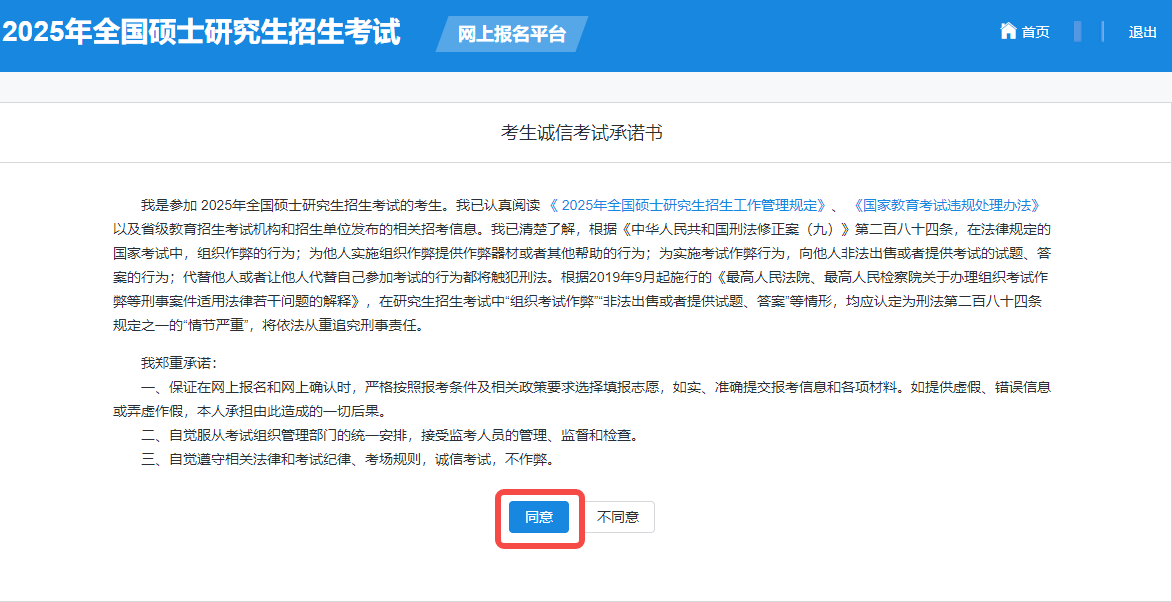The image size is (1172, 602).
Task: Click the 最高人民法院、最高人民检察院 interpretation title text
Action: point(880,277)
